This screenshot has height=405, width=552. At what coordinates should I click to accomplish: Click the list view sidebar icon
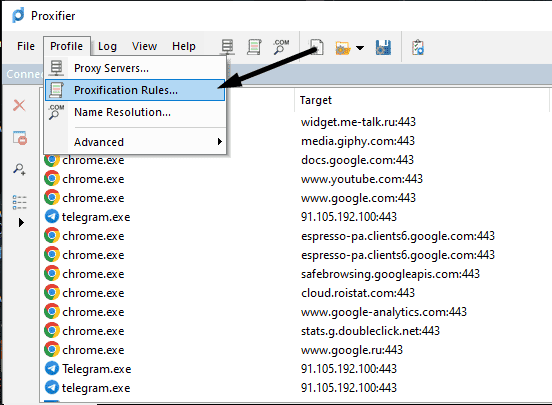click(19, 202)
